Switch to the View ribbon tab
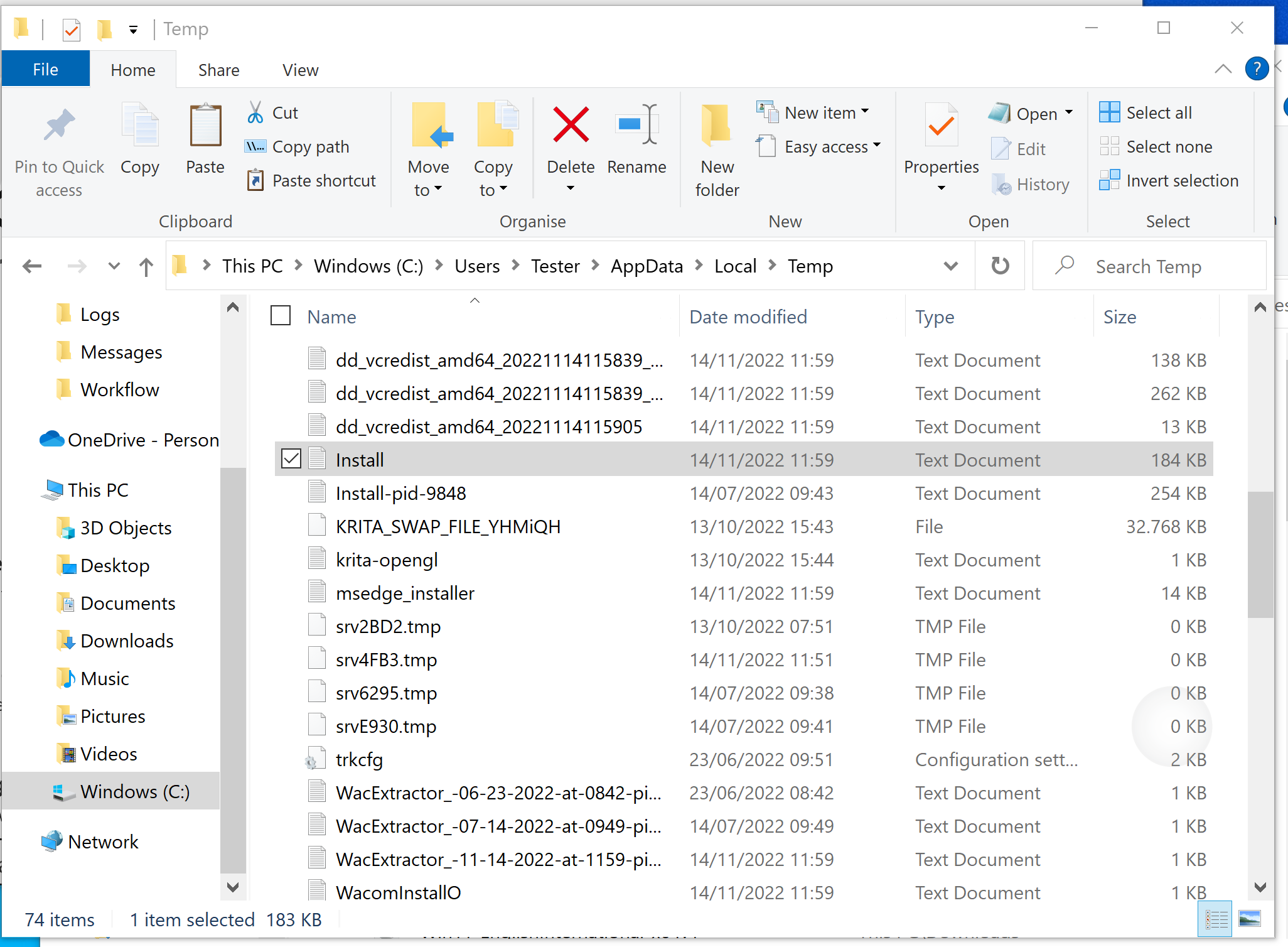The image size is (1288, 947). (x=300, y=70)
